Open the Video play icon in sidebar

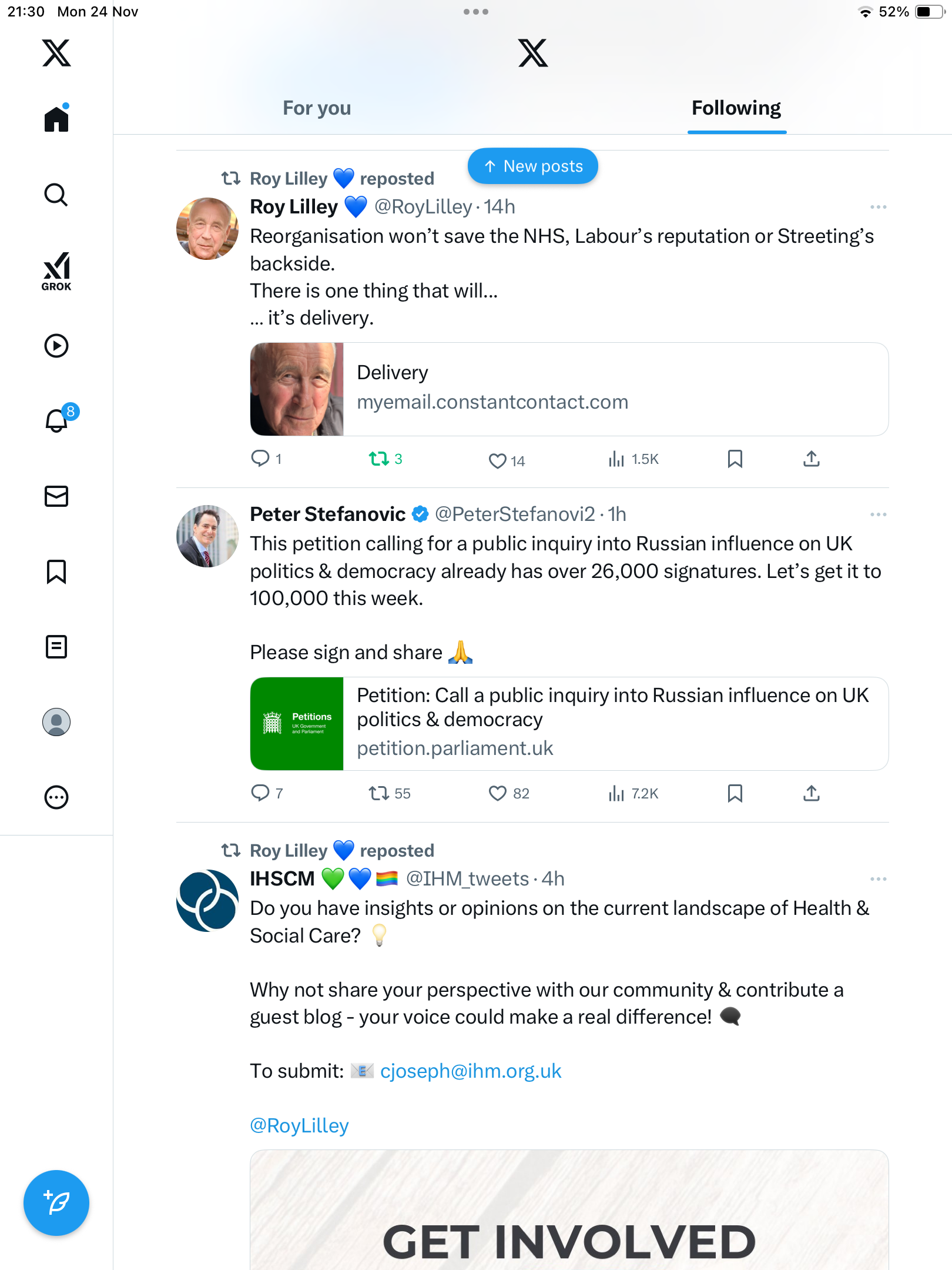click(x=56, y=346)
